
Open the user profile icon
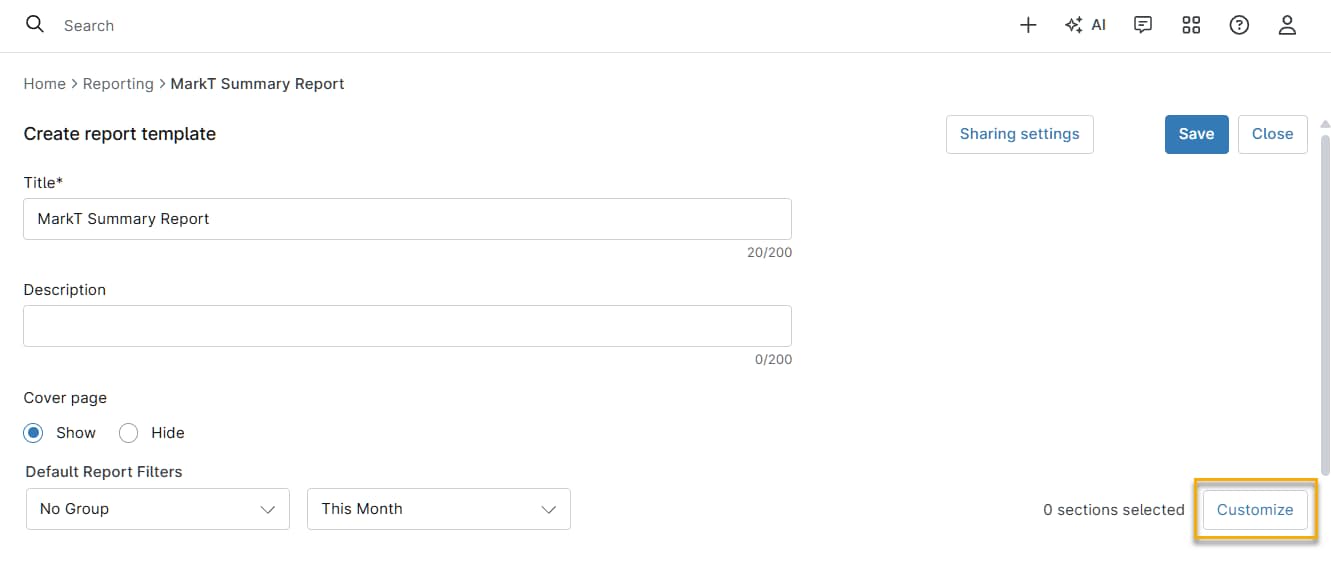click(x=1287, y=25)
